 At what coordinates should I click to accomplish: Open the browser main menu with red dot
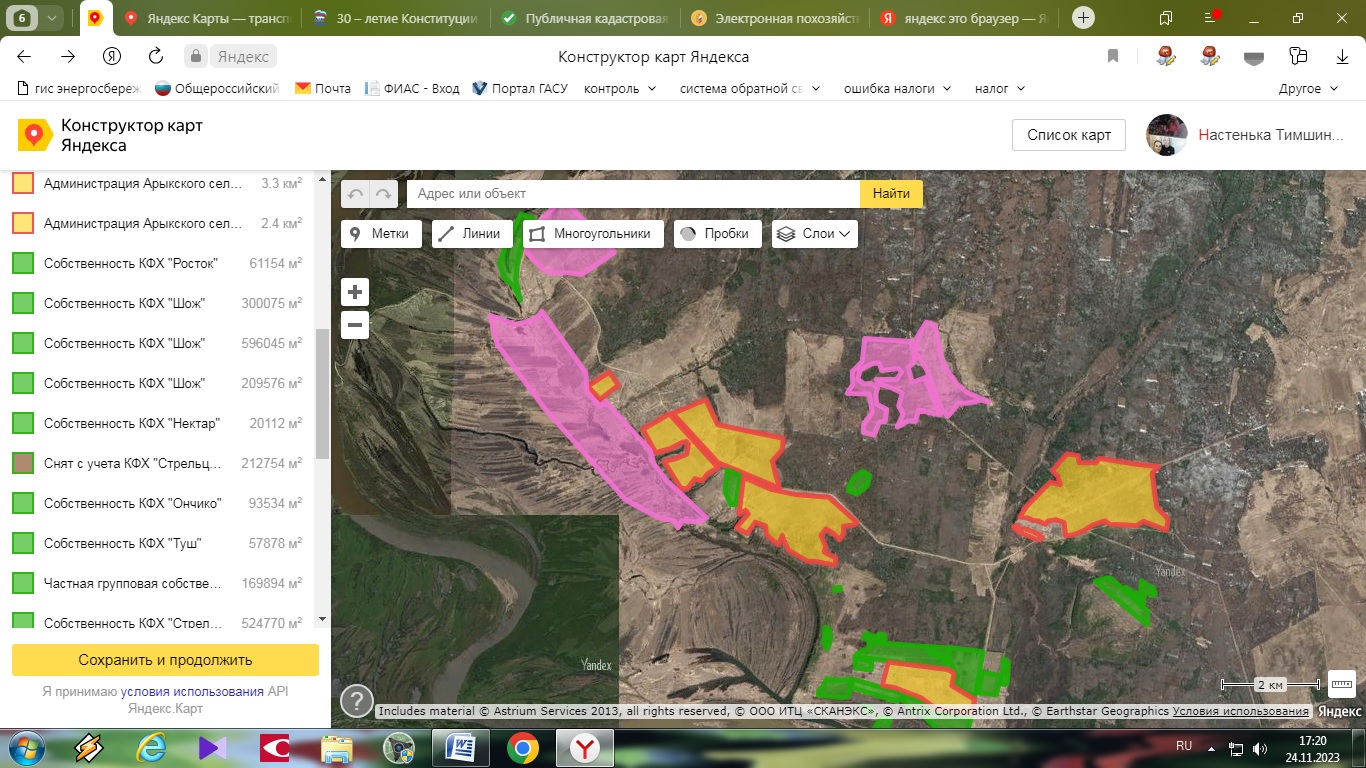pyautogui.click(x=1211, y=18)
